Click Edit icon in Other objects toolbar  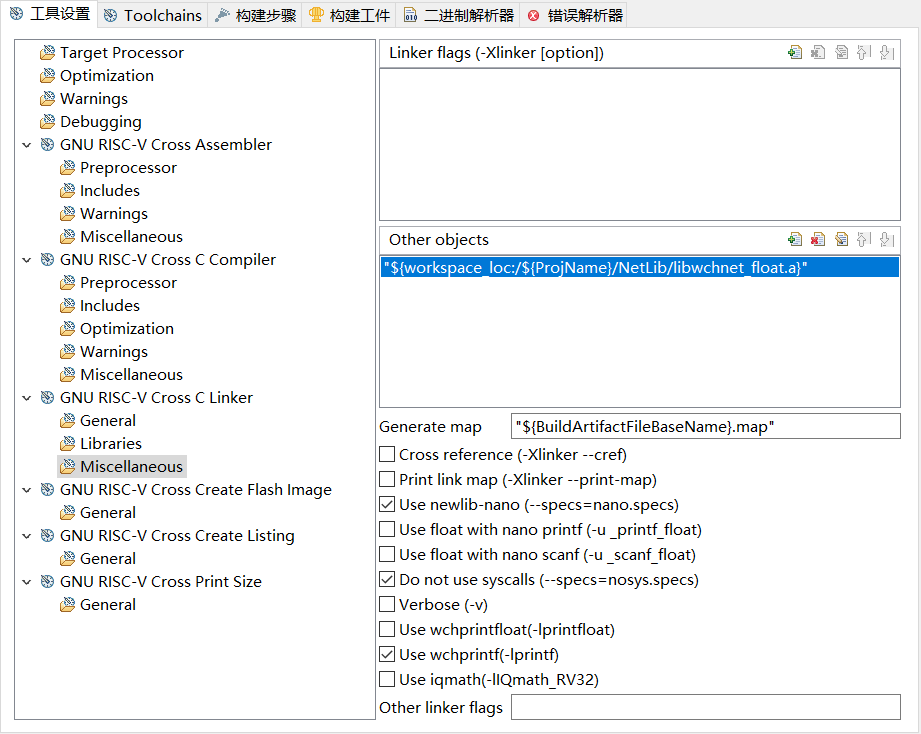(841, 240)
